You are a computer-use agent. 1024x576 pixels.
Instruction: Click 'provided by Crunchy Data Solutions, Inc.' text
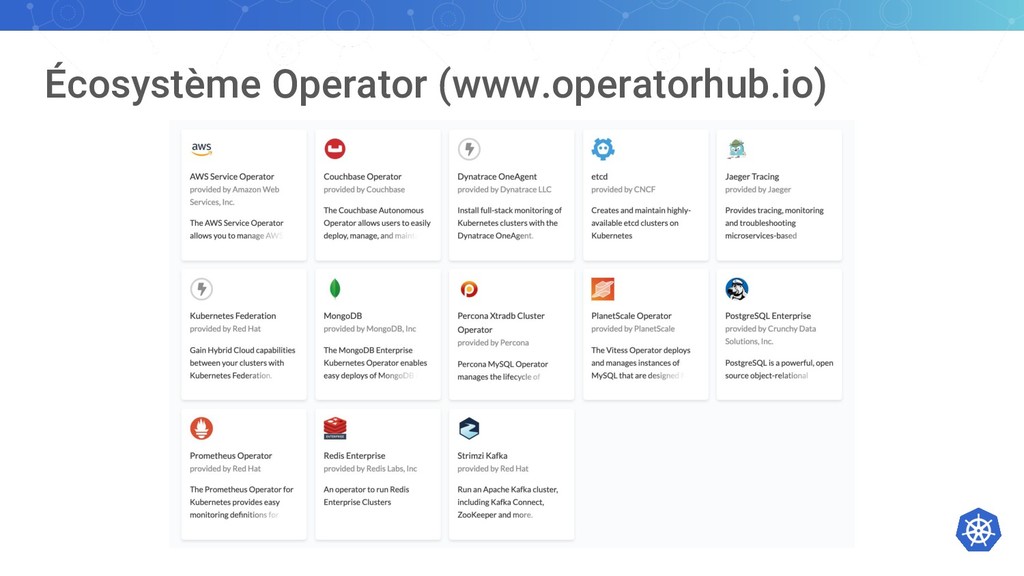point(771,335)
